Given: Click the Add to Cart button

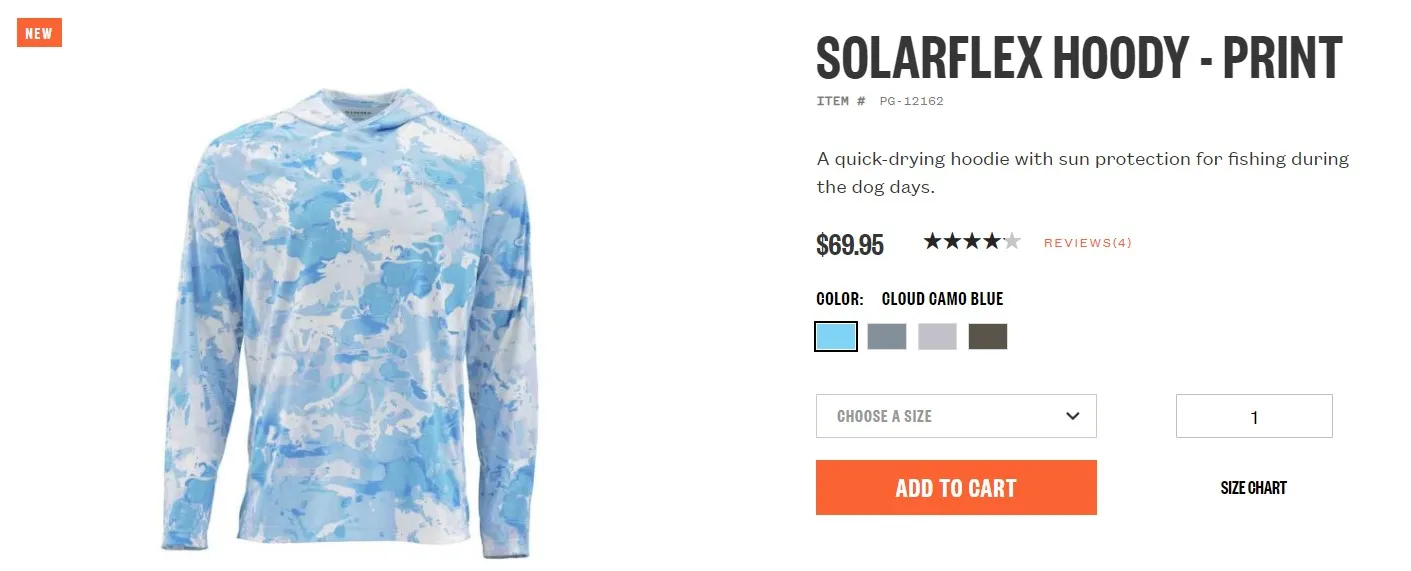Looking at the screenshot, I should [x=956, y=488].
